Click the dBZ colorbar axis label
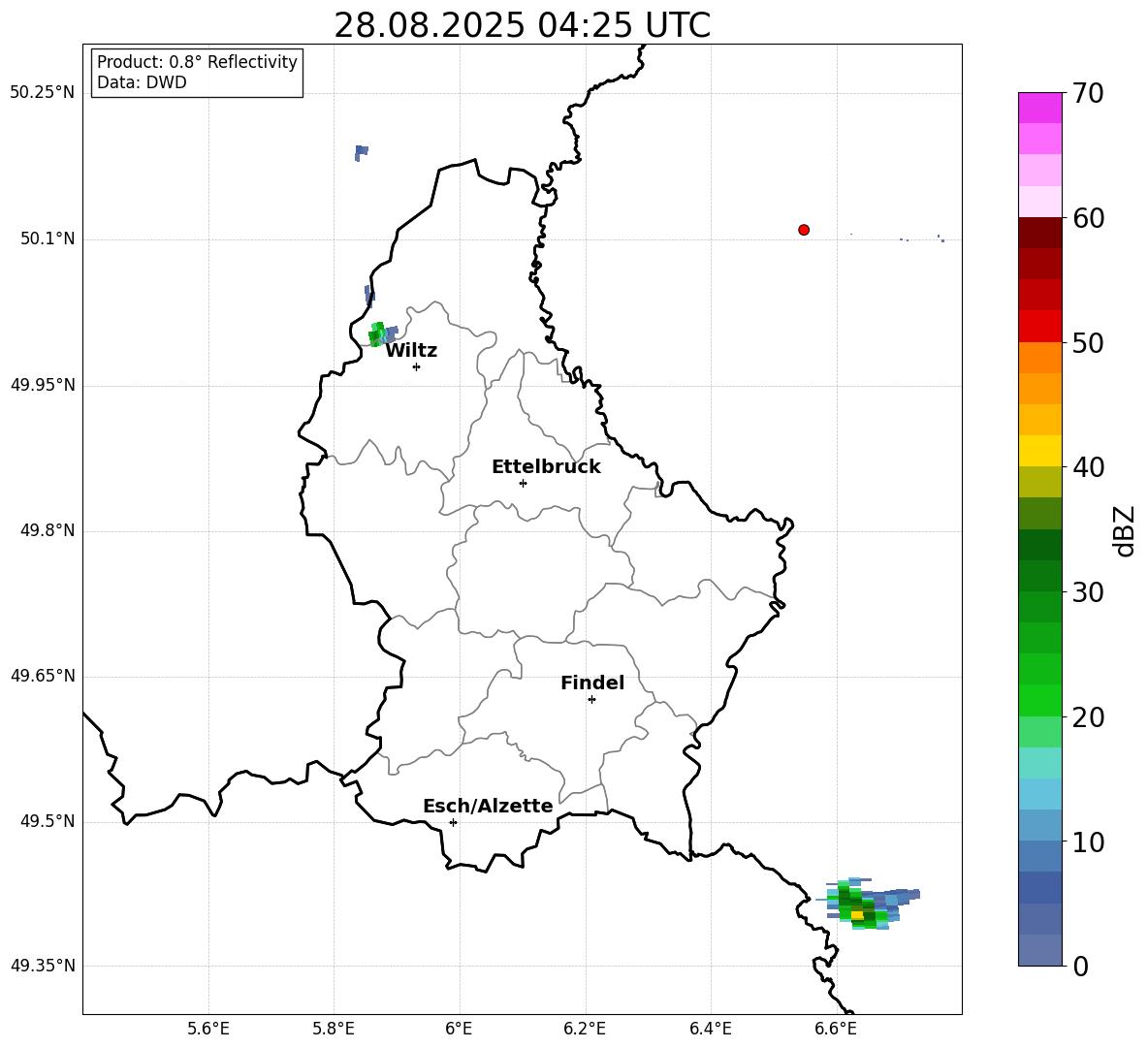Image resolution: width=1148 pixels, height=1048 pixels. (1126, 530)
